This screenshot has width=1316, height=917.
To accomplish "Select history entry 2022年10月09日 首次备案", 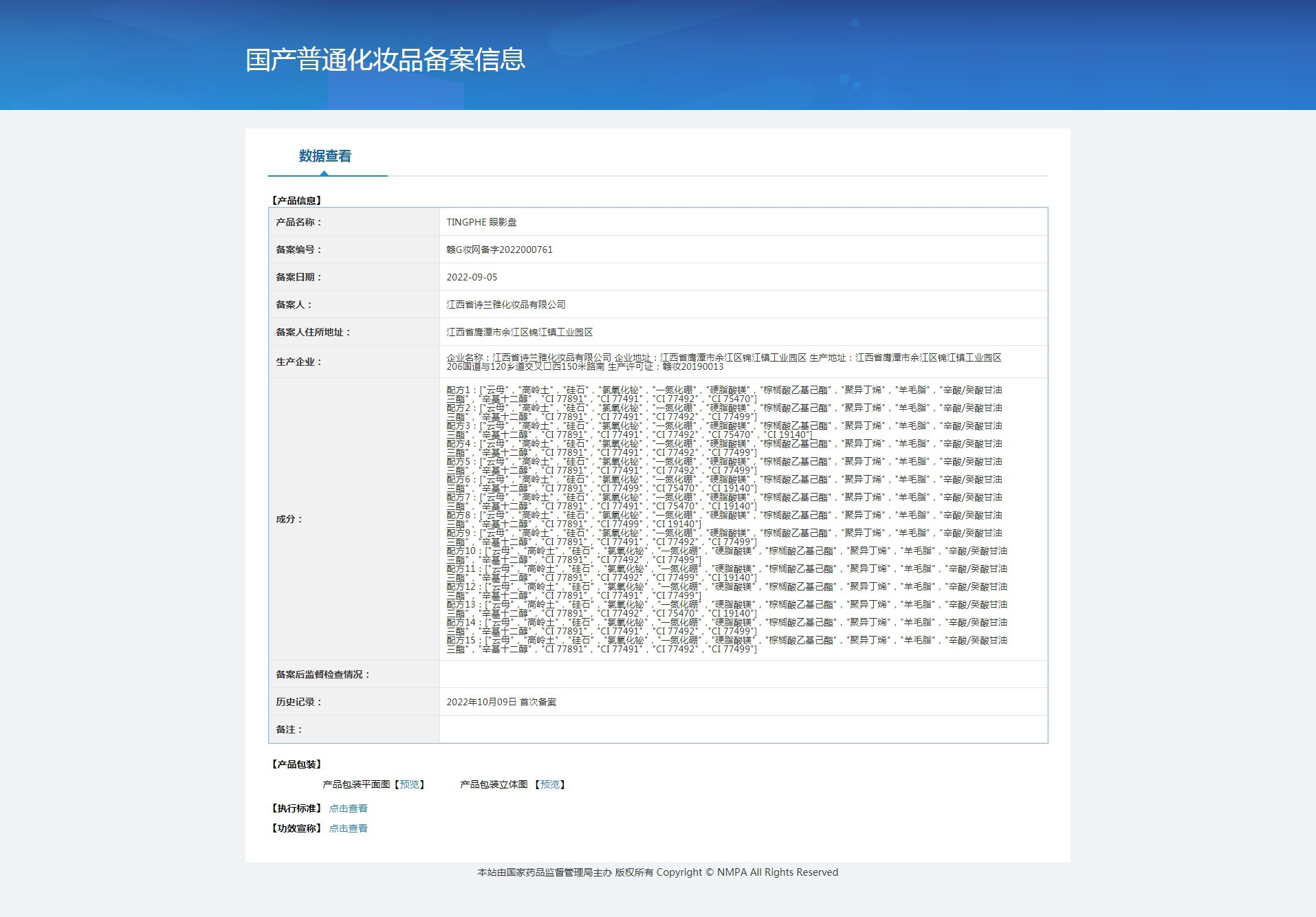I will pyautogui.click(x=502, y=702).
